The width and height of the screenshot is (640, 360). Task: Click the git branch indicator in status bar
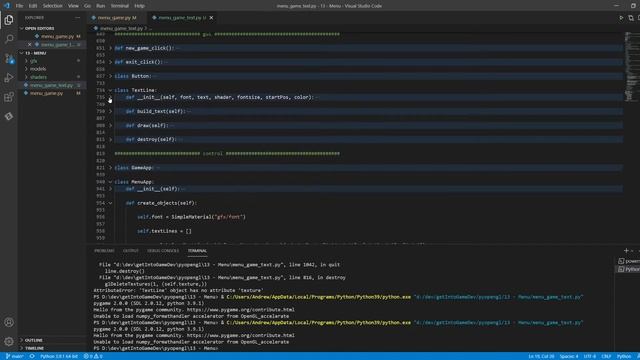point(15,356)
